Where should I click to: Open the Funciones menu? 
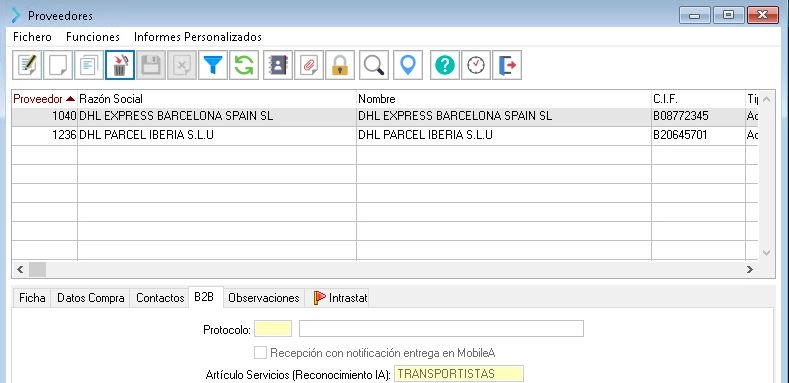coord(93,37)
